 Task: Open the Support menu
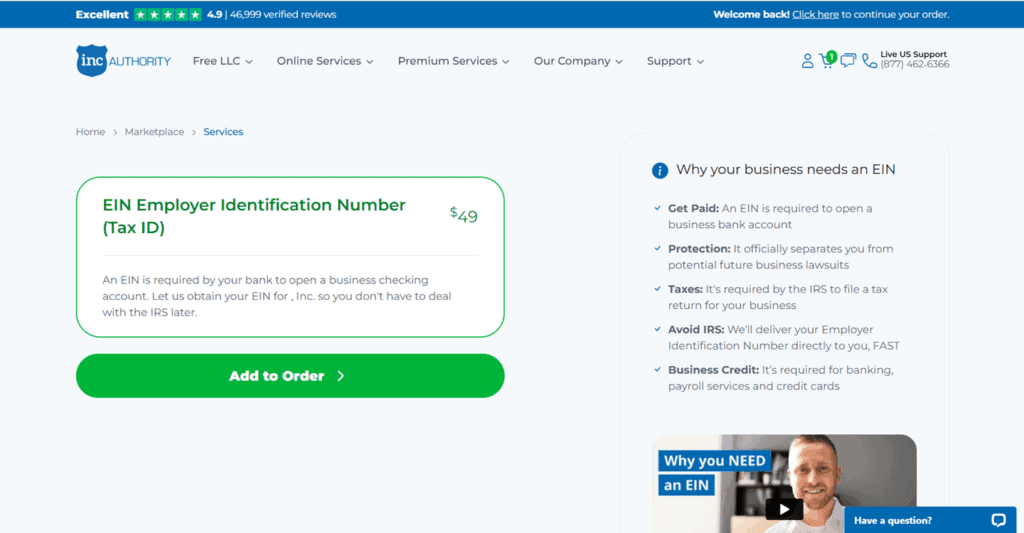pos(675,61)
